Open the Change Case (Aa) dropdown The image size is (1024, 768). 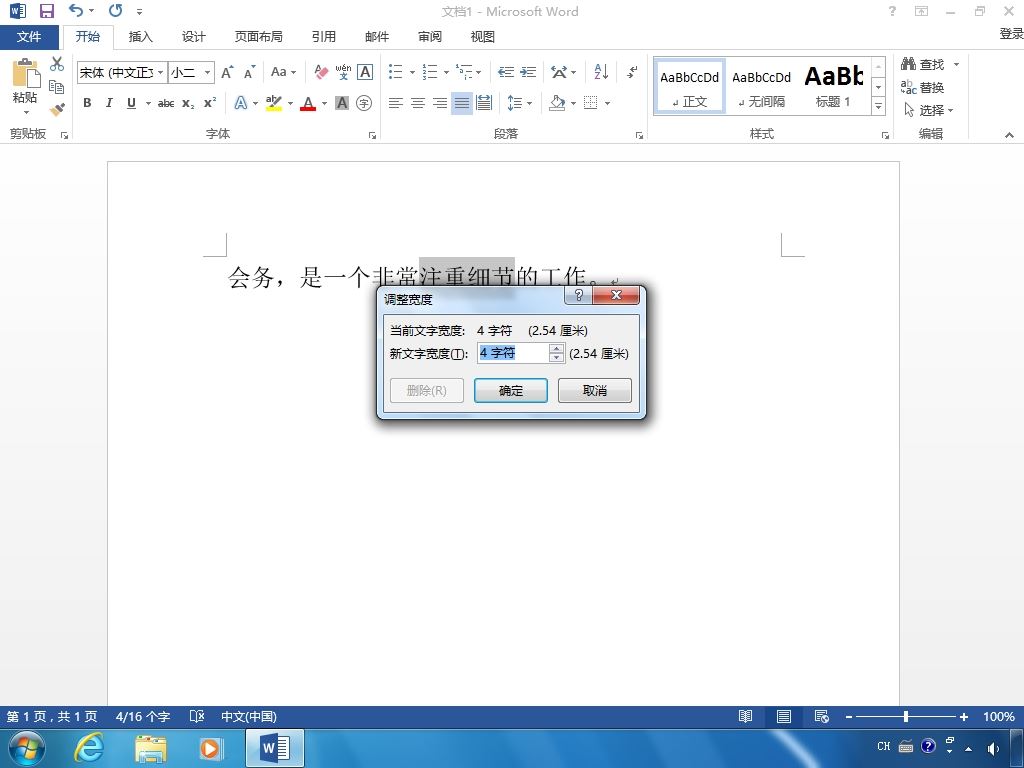[x=283, y=72]
